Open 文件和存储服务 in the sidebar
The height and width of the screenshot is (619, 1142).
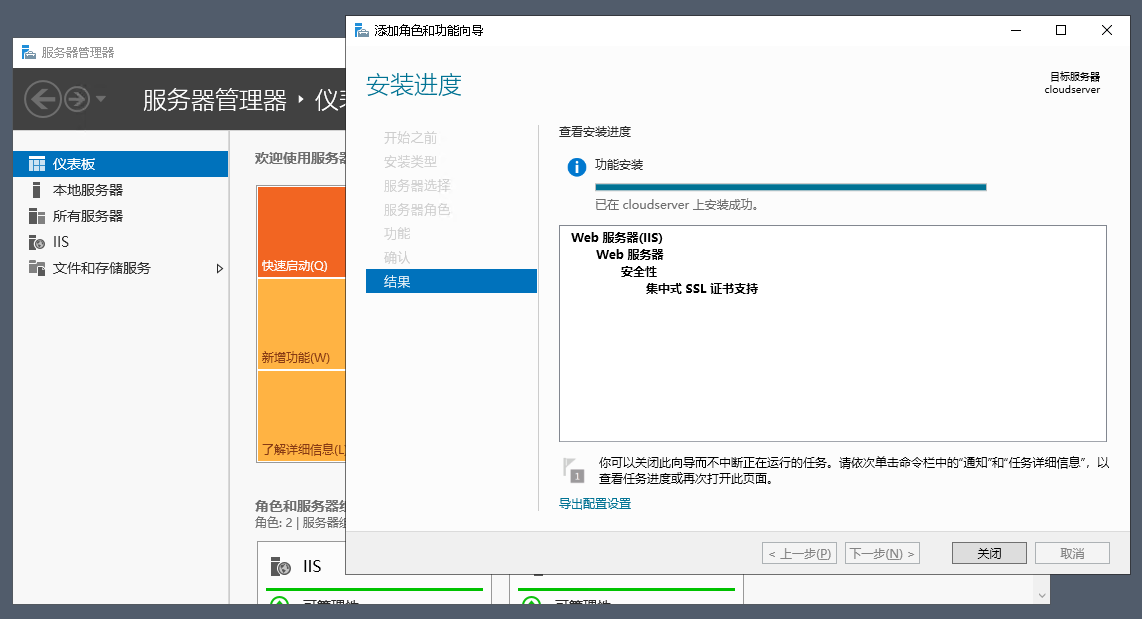pos(121,268)
